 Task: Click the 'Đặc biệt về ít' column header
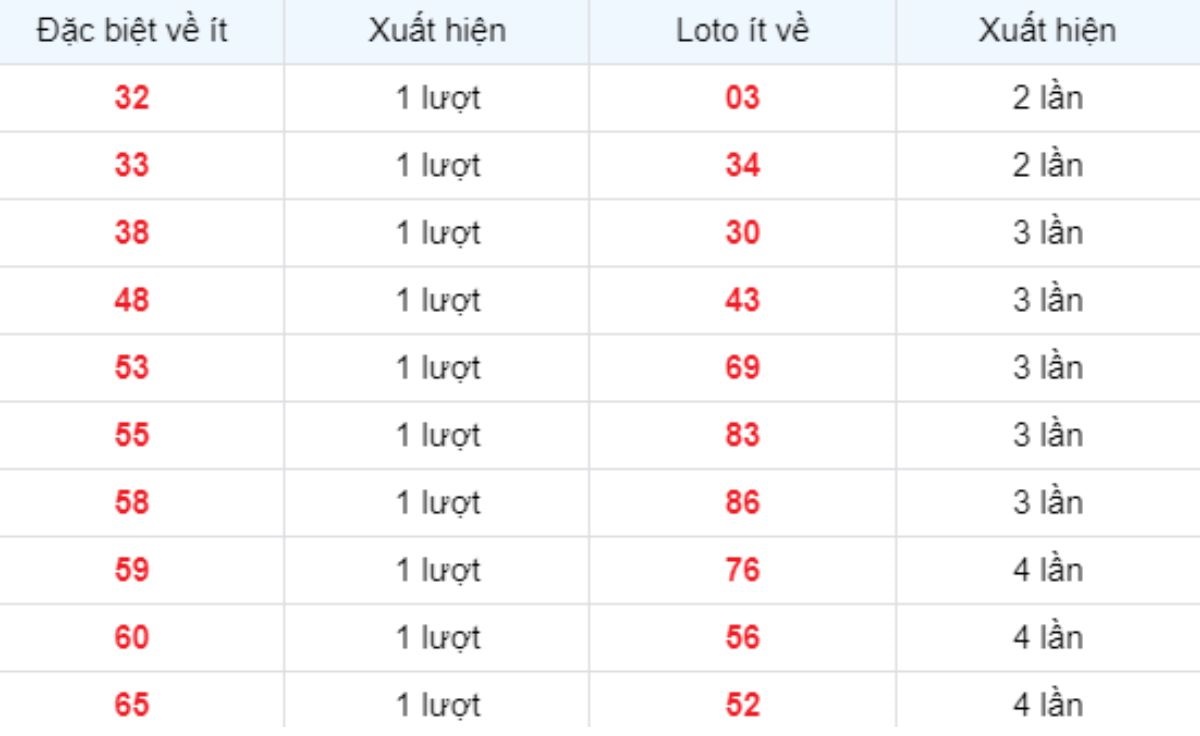(132, 31)
